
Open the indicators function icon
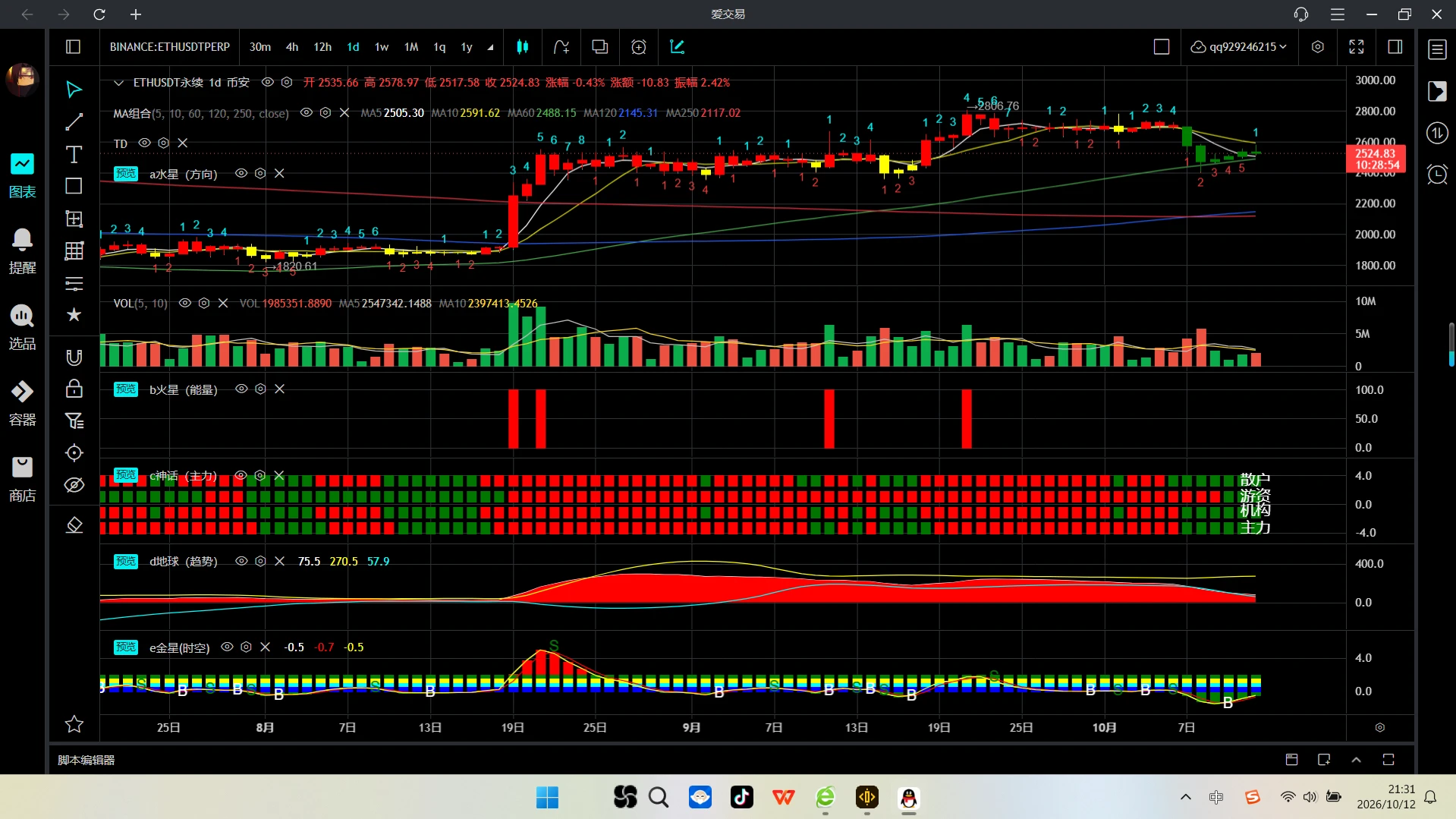(x=561, y=47)
